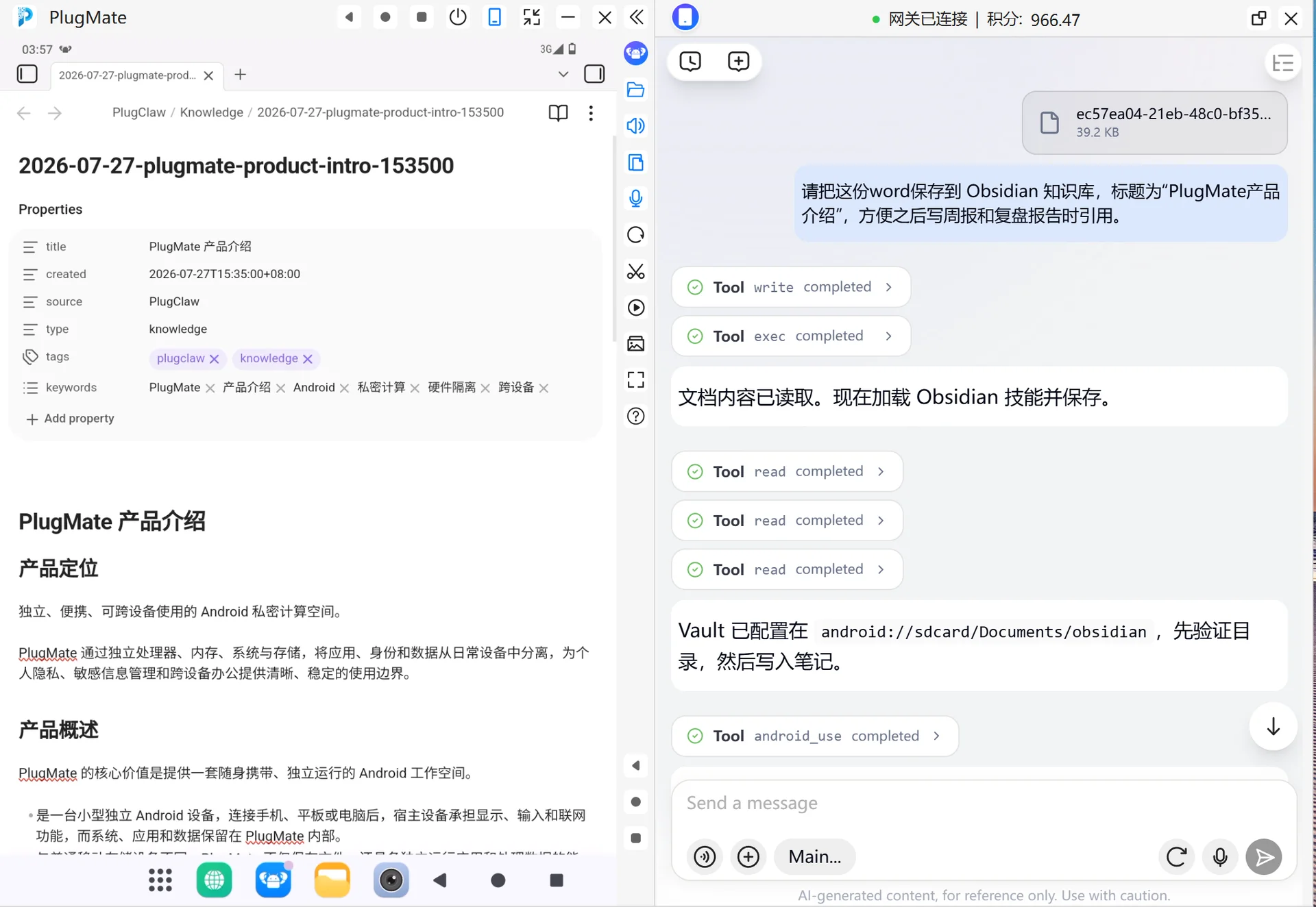Click the play record icon in side toolbar

[x=636, y=308]
